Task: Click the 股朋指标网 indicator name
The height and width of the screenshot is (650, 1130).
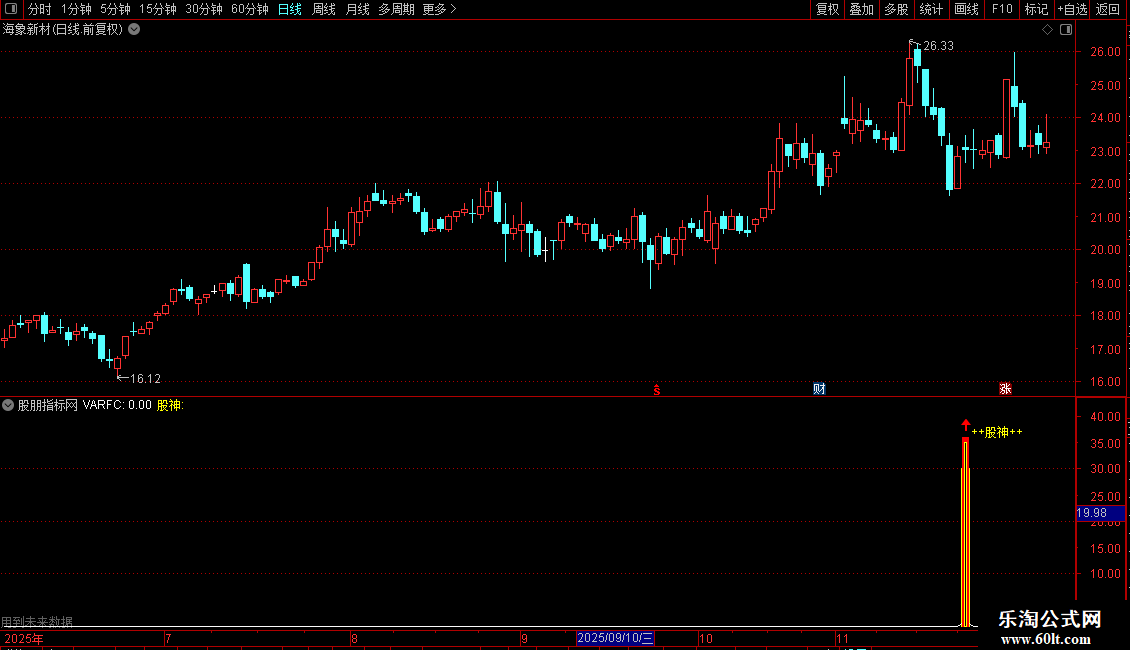Action: tap(48, 405)
